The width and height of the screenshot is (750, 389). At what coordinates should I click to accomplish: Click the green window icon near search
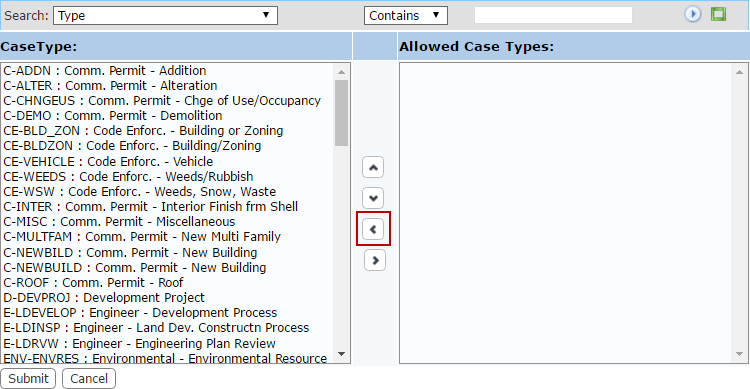[x=718, y=14]
